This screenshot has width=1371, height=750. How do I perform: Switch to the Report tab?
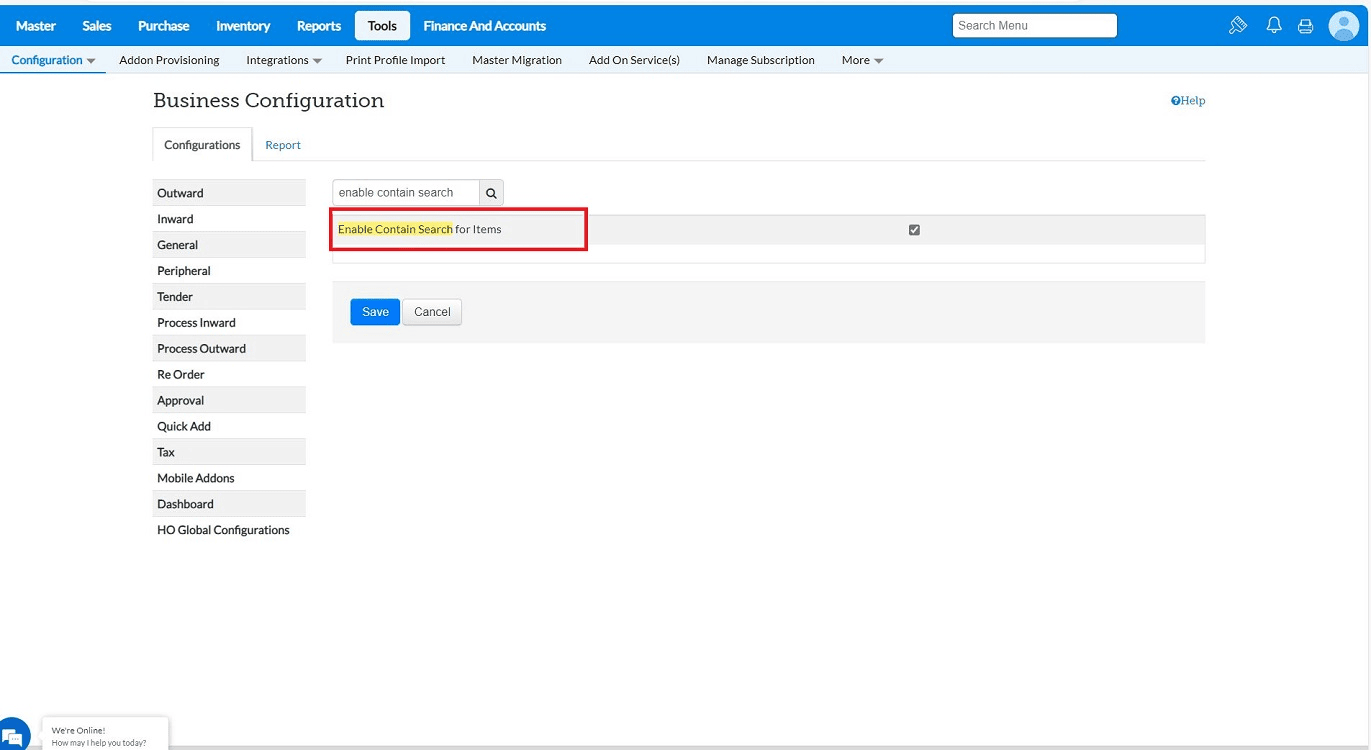click(283, 145)
